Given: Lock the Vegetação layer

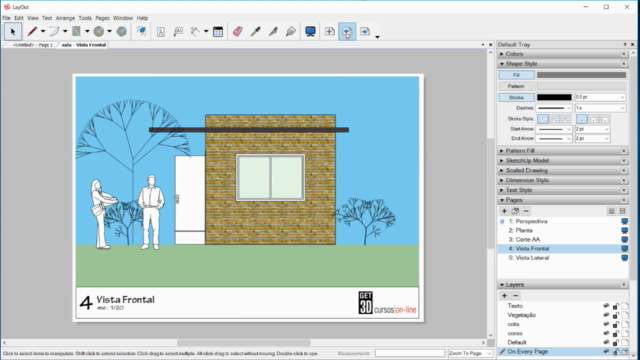Looking at the screenshot, I should (616, 315).
